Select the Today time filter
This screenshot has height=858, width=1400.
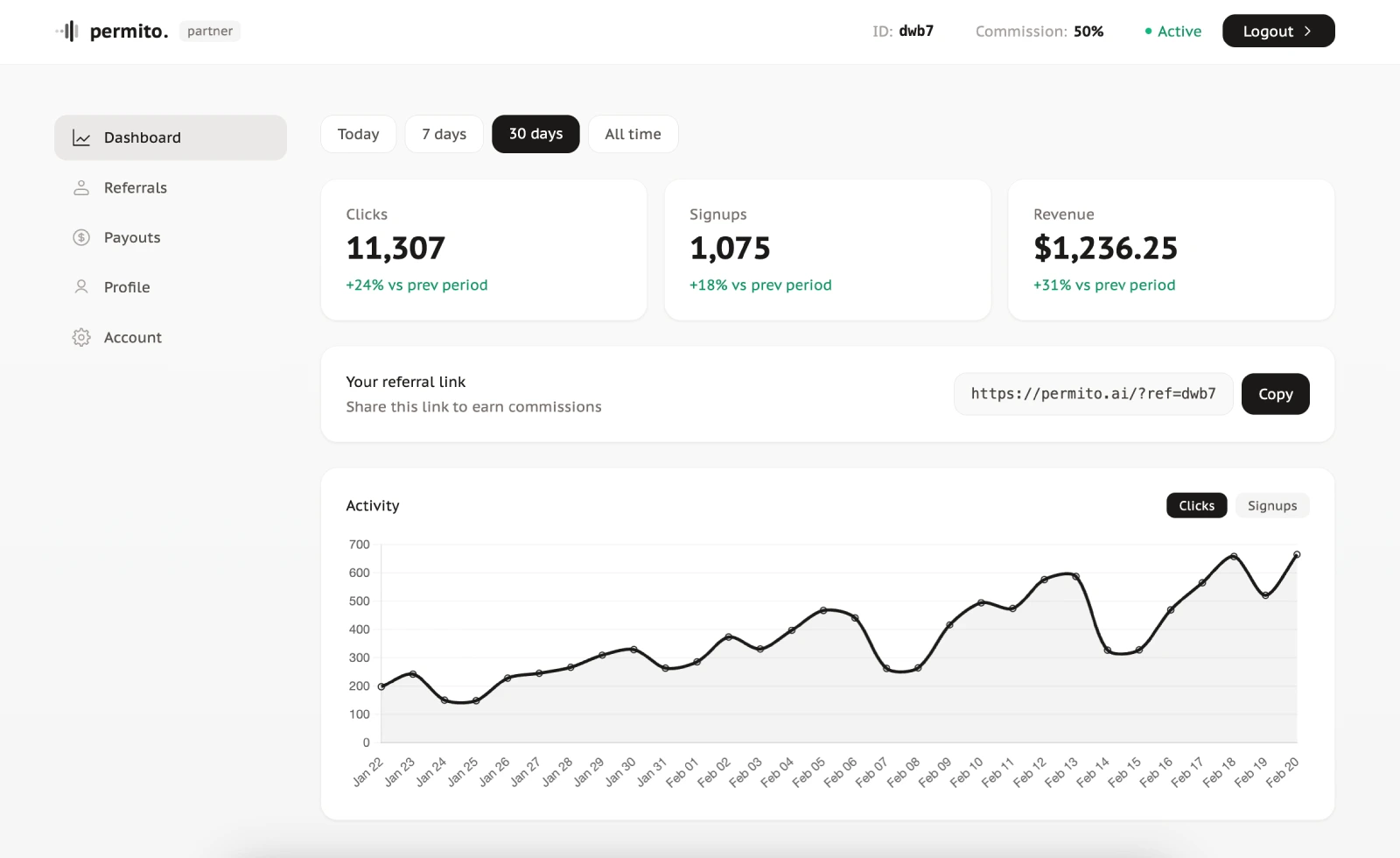[358, 133]
